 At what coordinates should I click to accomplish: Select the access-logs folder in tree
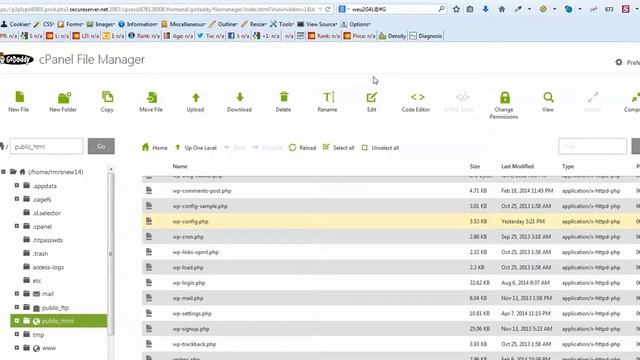pyautogui.click(x=48, y=267)
